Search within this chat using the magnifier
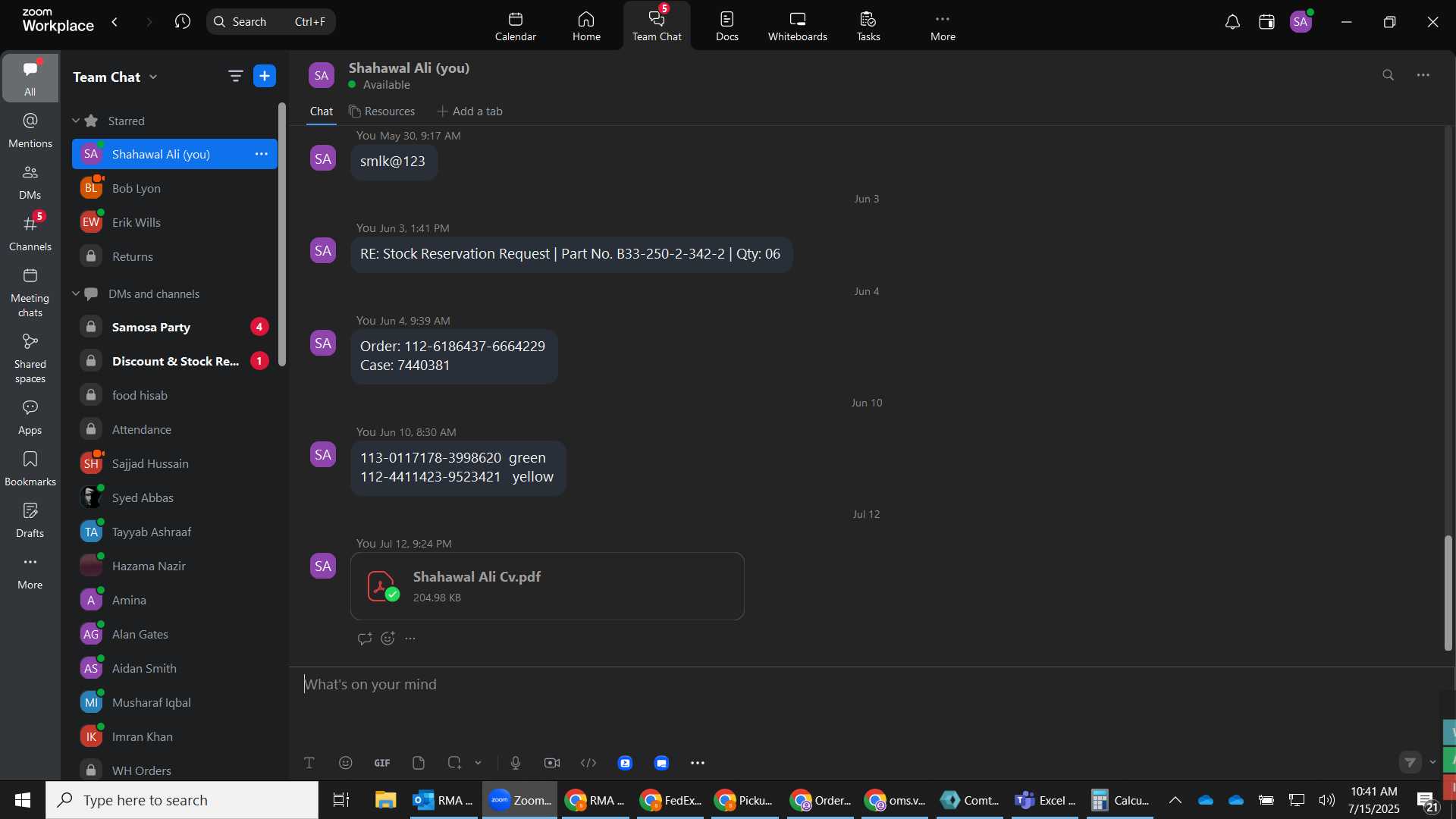 pyautogui.click(x=1388, y=75)
